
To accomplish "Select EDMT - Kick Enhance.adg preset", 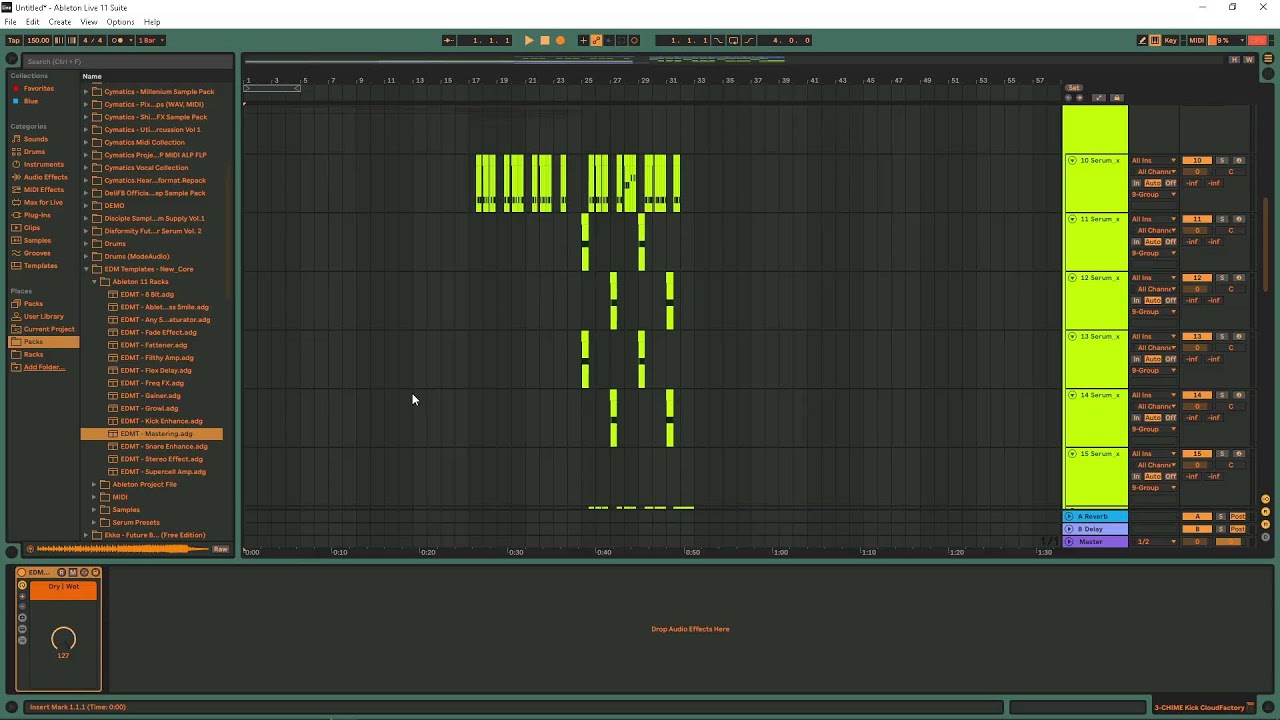I will click(x=160, y=421).
